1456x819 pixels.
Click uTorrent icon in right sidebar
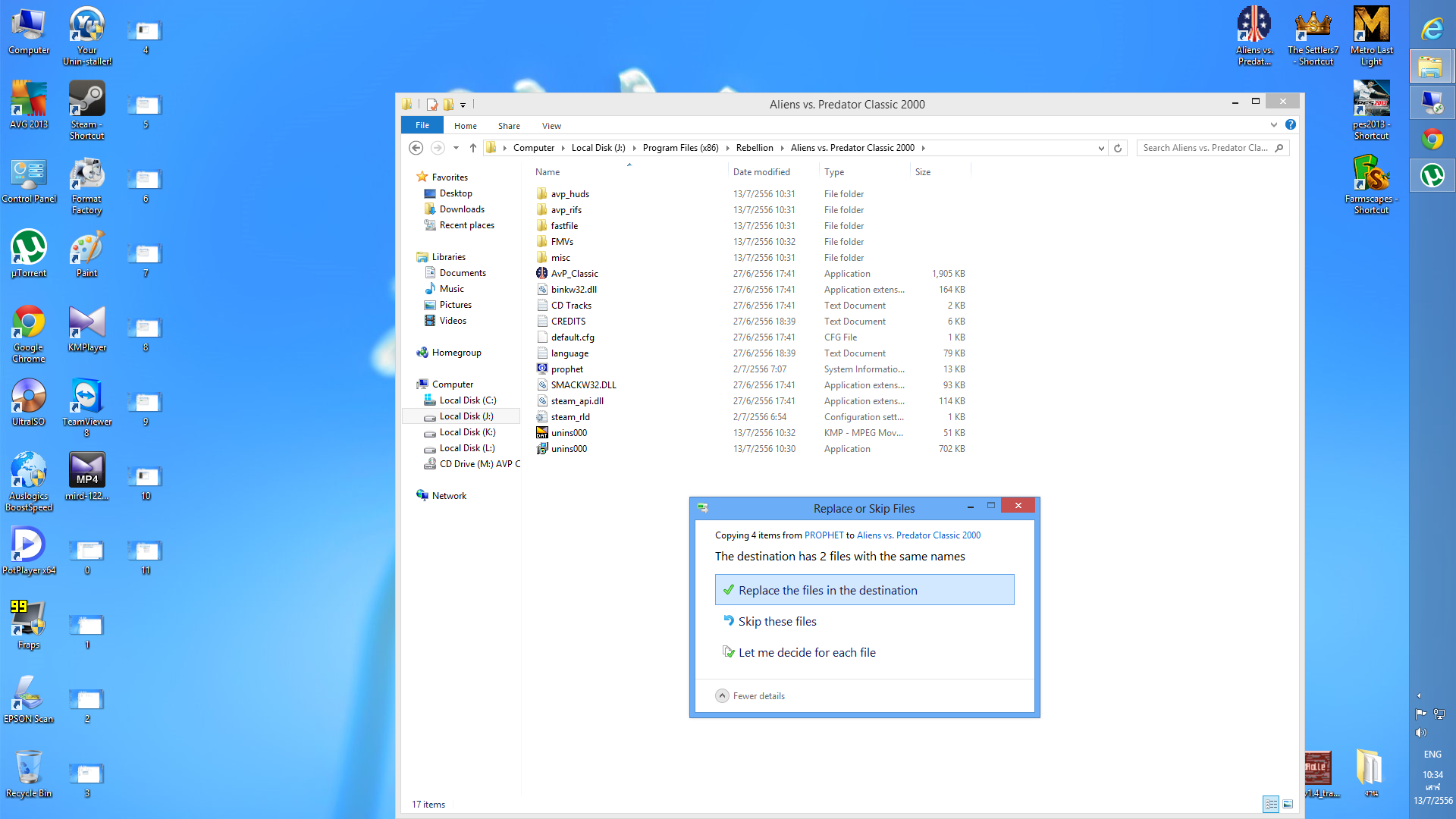(x=1432, y=176)
